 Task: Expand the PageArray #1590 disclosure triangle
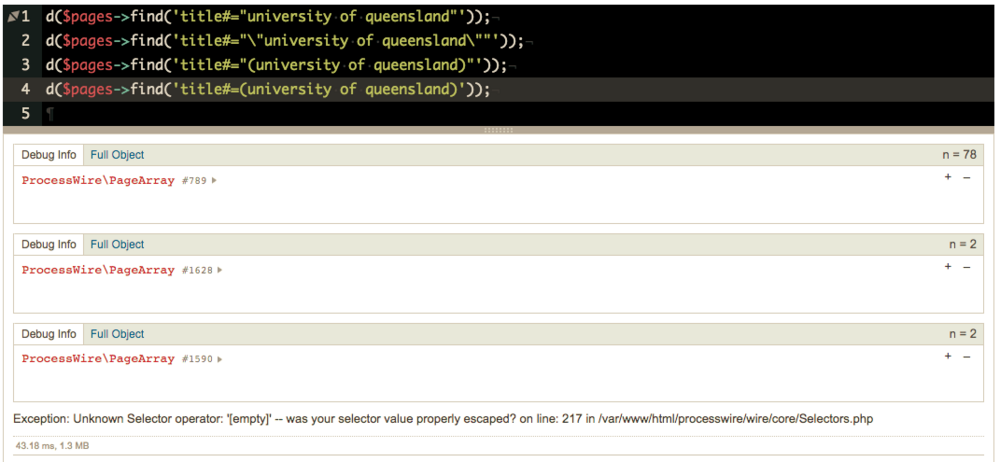(220, 359)
